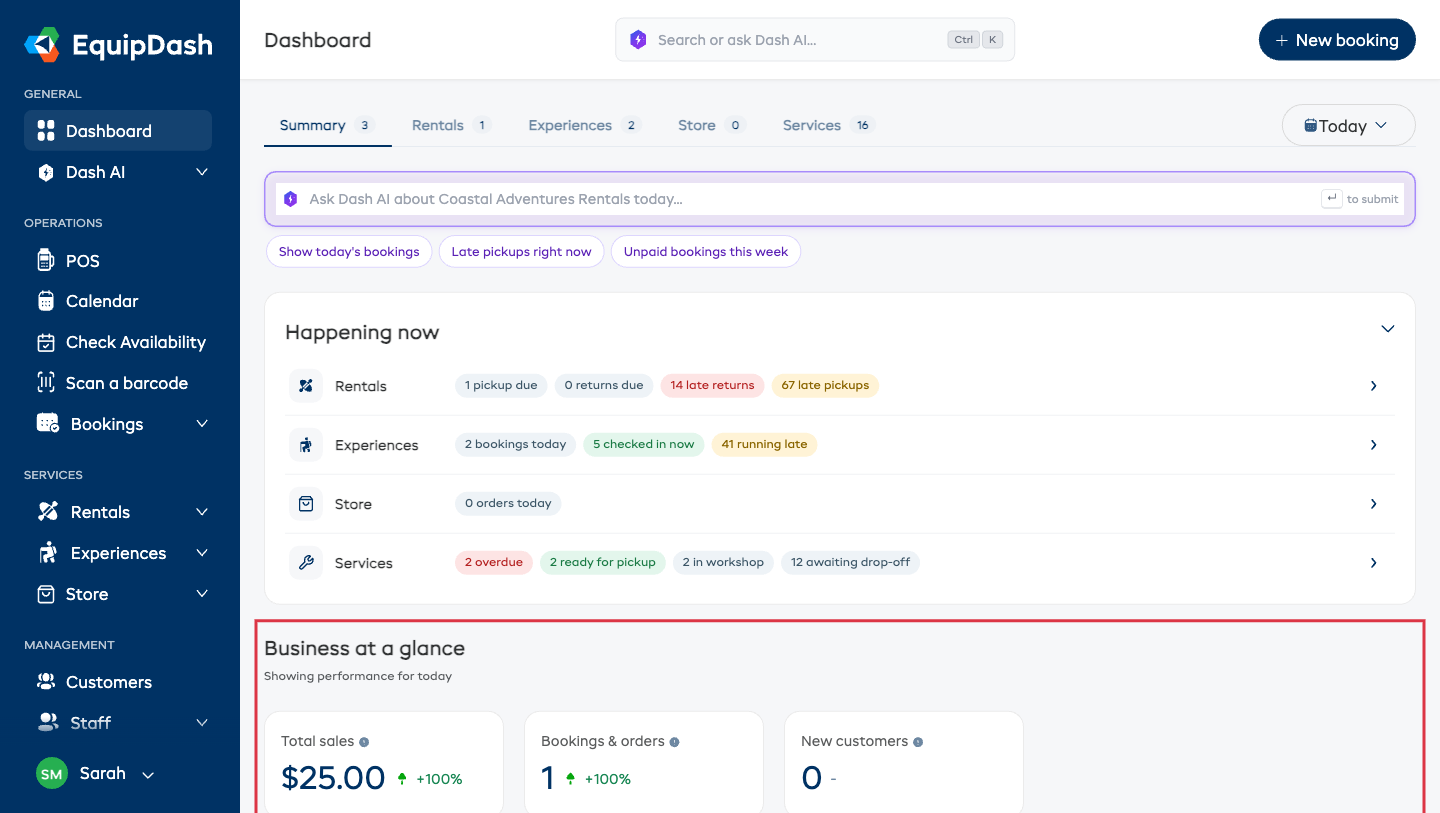The width and height of the screenshot is (1440, 813).
Task: Expand the Experiences sidebar submenu
Action: 202,553
